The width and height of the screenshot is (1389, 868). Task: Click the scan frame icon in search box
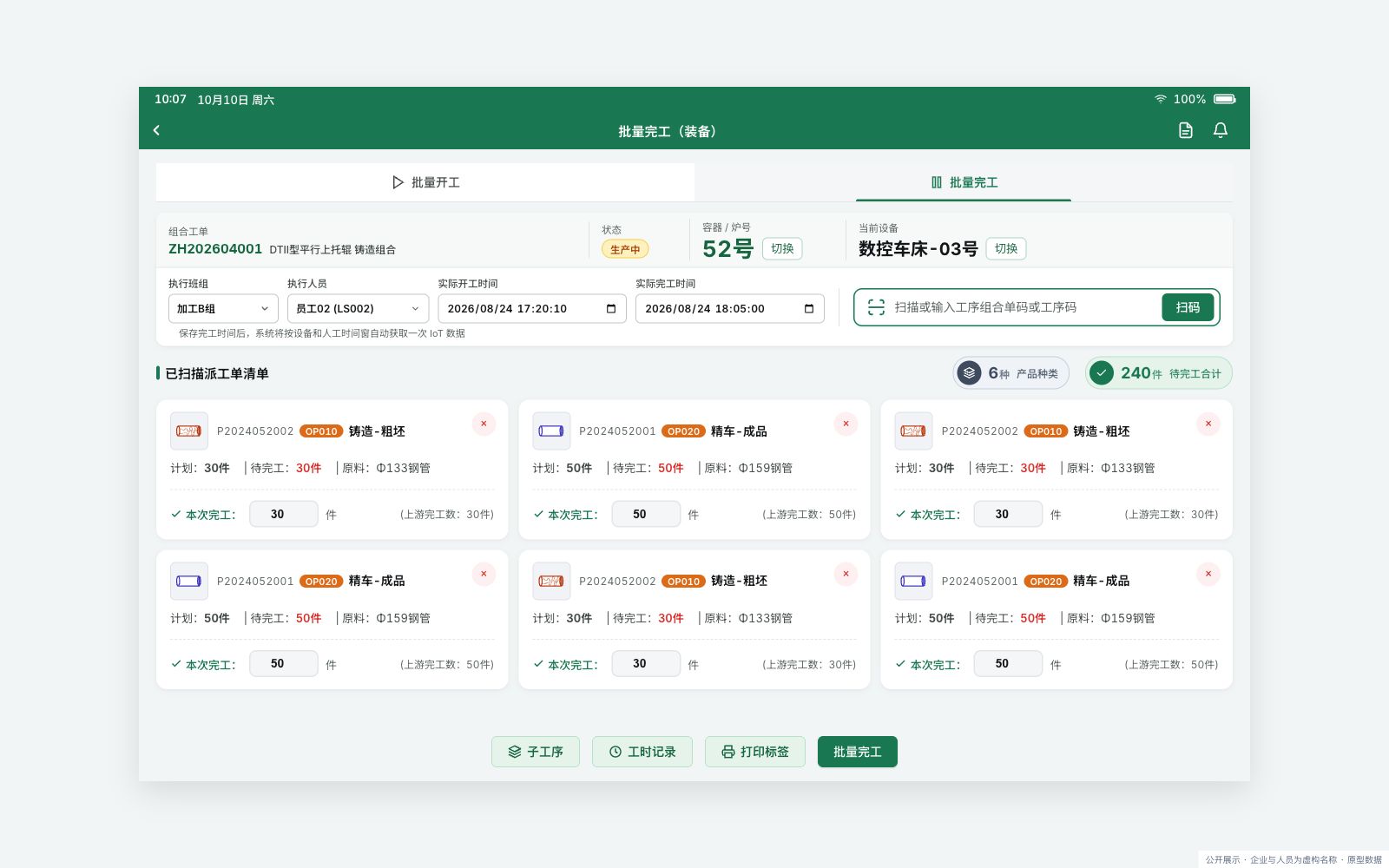876,307
